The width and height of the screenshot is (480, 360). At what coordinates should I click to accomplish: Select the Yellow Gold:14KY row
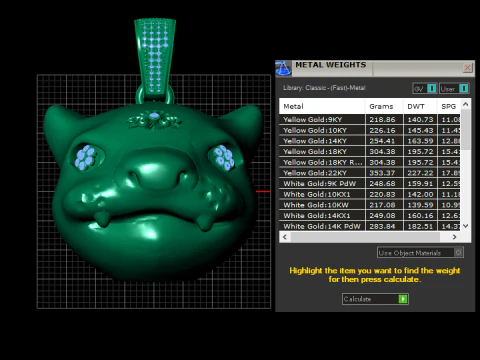(370, 141)
